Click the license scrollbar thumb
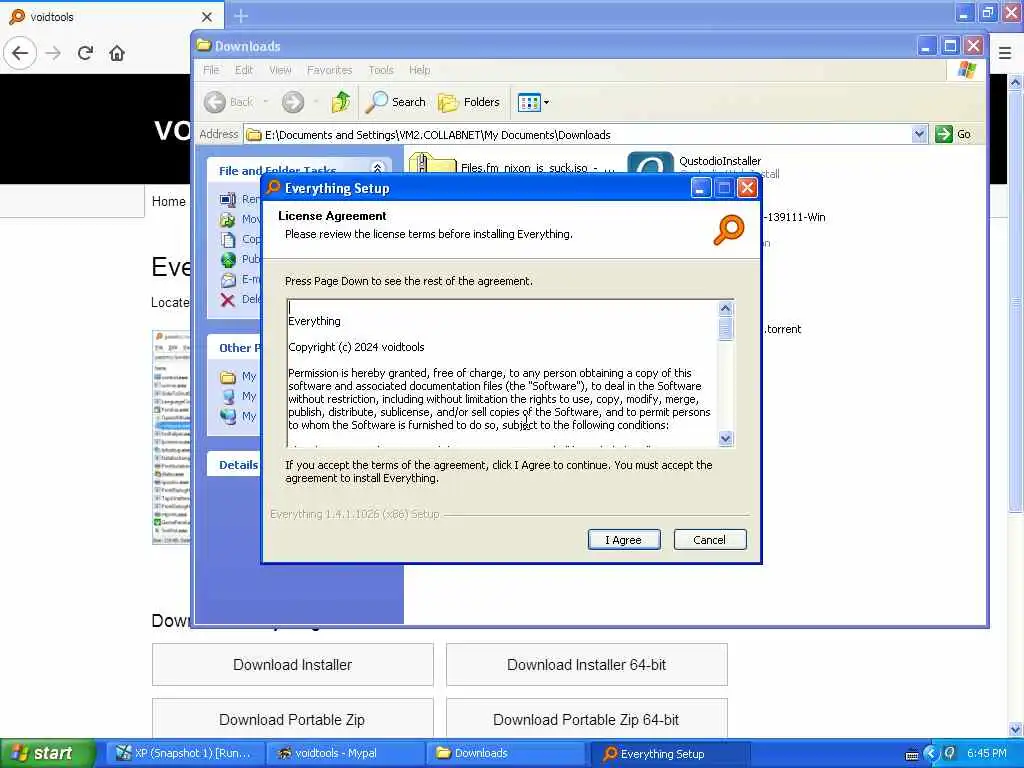 pos(725,328)
